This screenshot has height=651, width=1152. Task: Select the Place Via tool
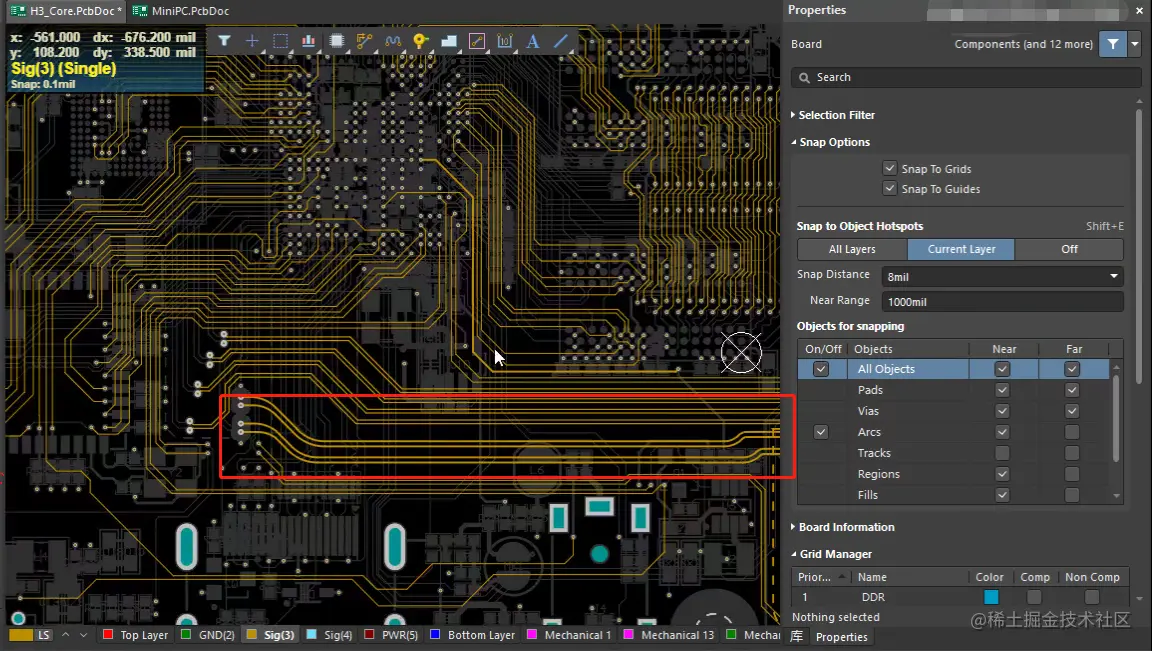[x=420, y=41]
